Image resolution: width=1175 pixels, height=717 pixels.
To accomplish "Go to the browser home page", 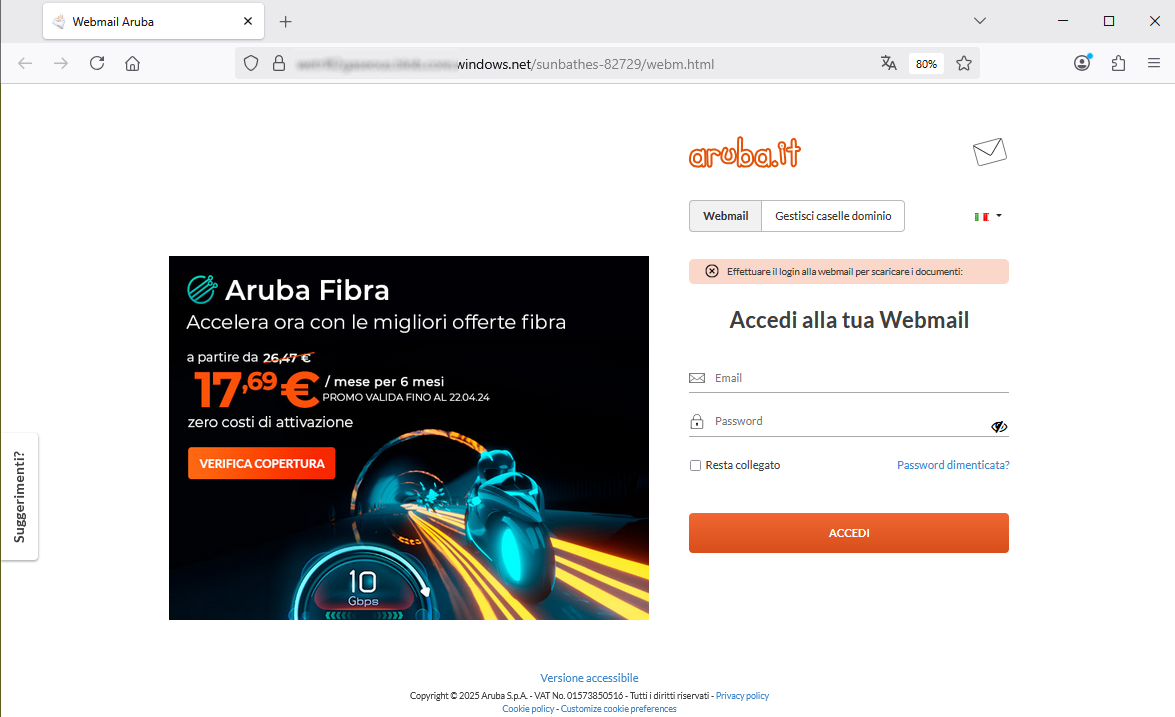I will point(133,64).
